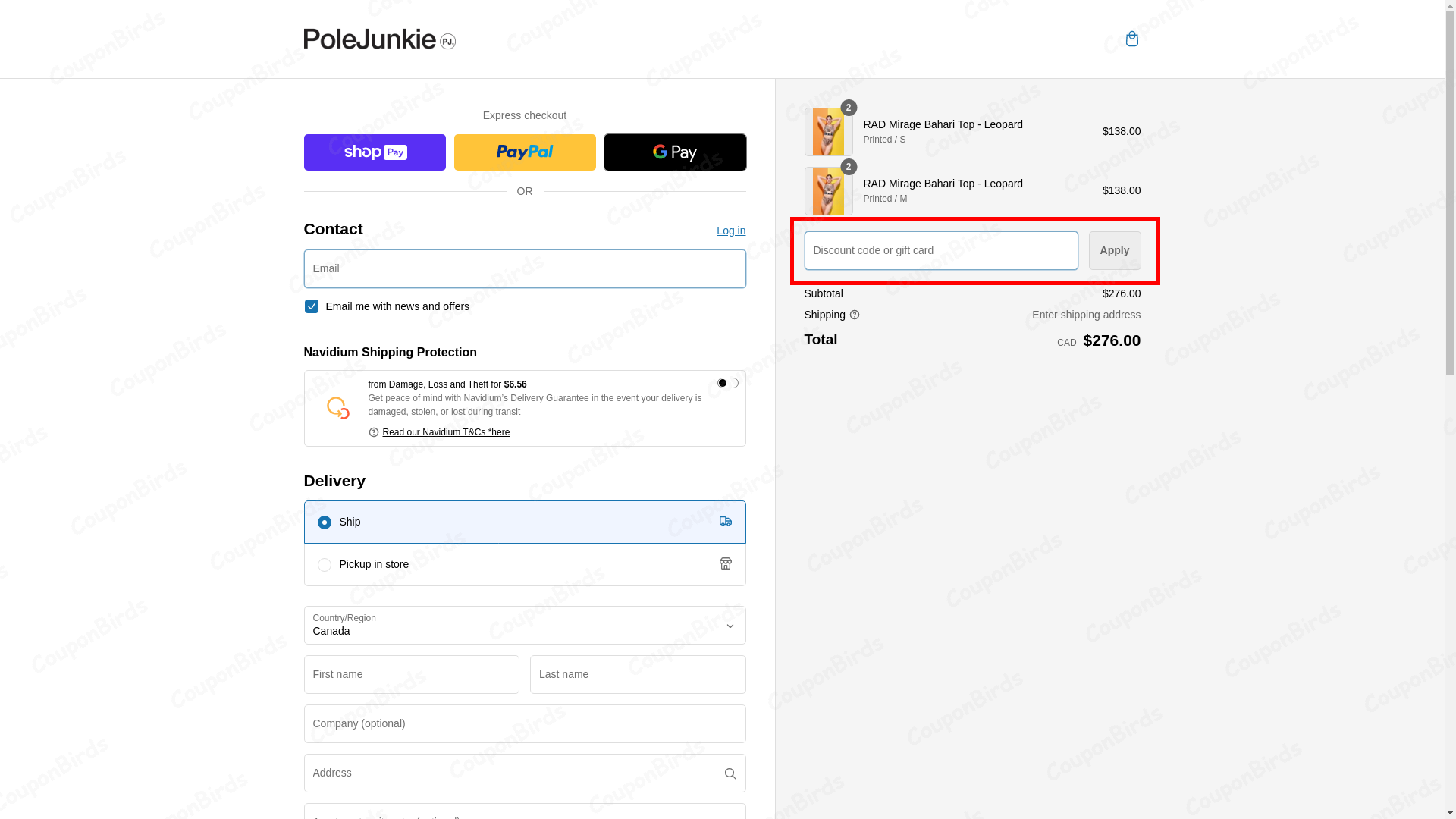Click the Navidium shipping protection logo icon
The height and width of the screenshot is (819, 1456).
click(x=338, y=408)
